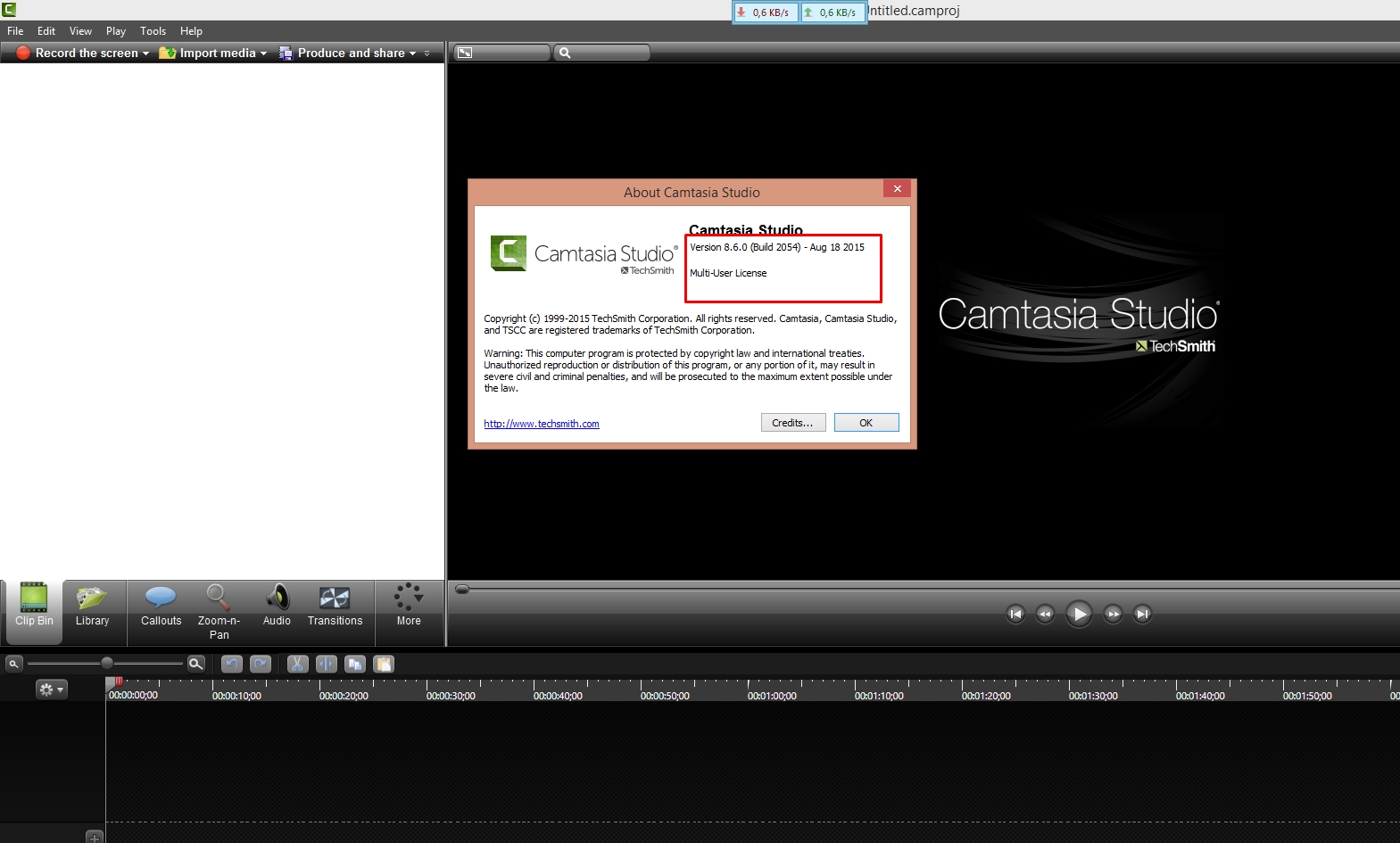
Task: Click the upload speed indicator overlay
Action: tap(833, 12)
